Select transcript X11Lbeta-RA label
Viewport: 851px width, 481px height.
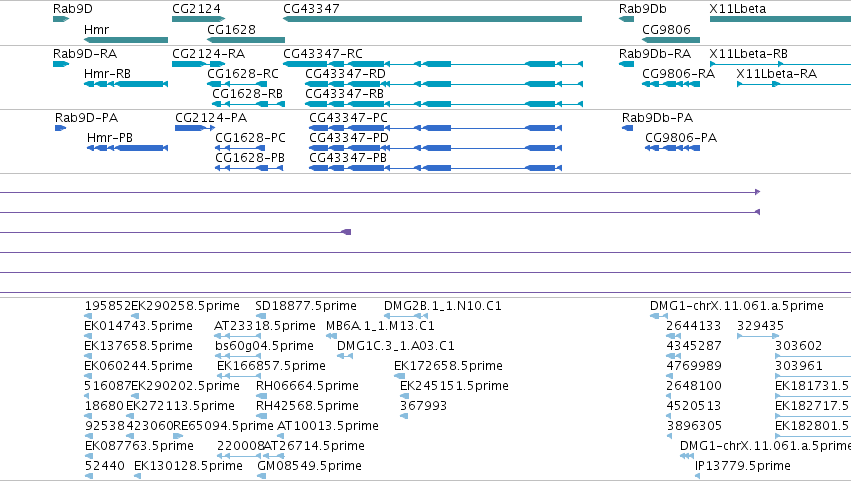coord(777,74)
